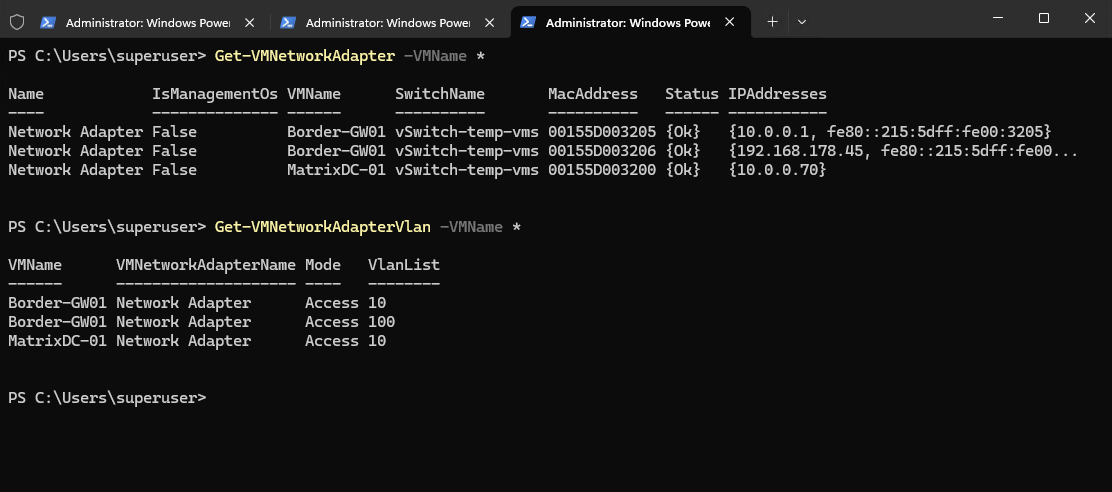Image resolution: width=1112 pixels, height=492 pixels.
Task: Click the empty prompt at the bottom
Action: pyautogui.click(x=107, y=398)
